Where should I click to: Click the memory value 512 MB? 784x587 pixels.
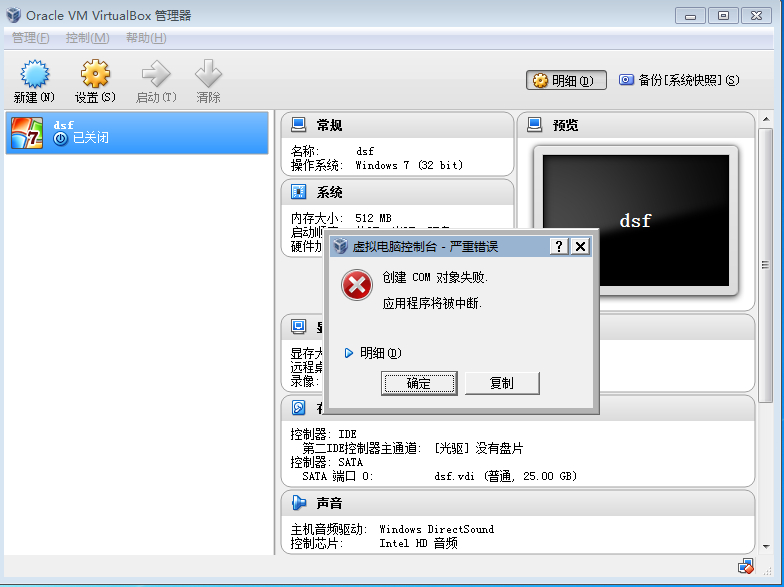point(373,218)
